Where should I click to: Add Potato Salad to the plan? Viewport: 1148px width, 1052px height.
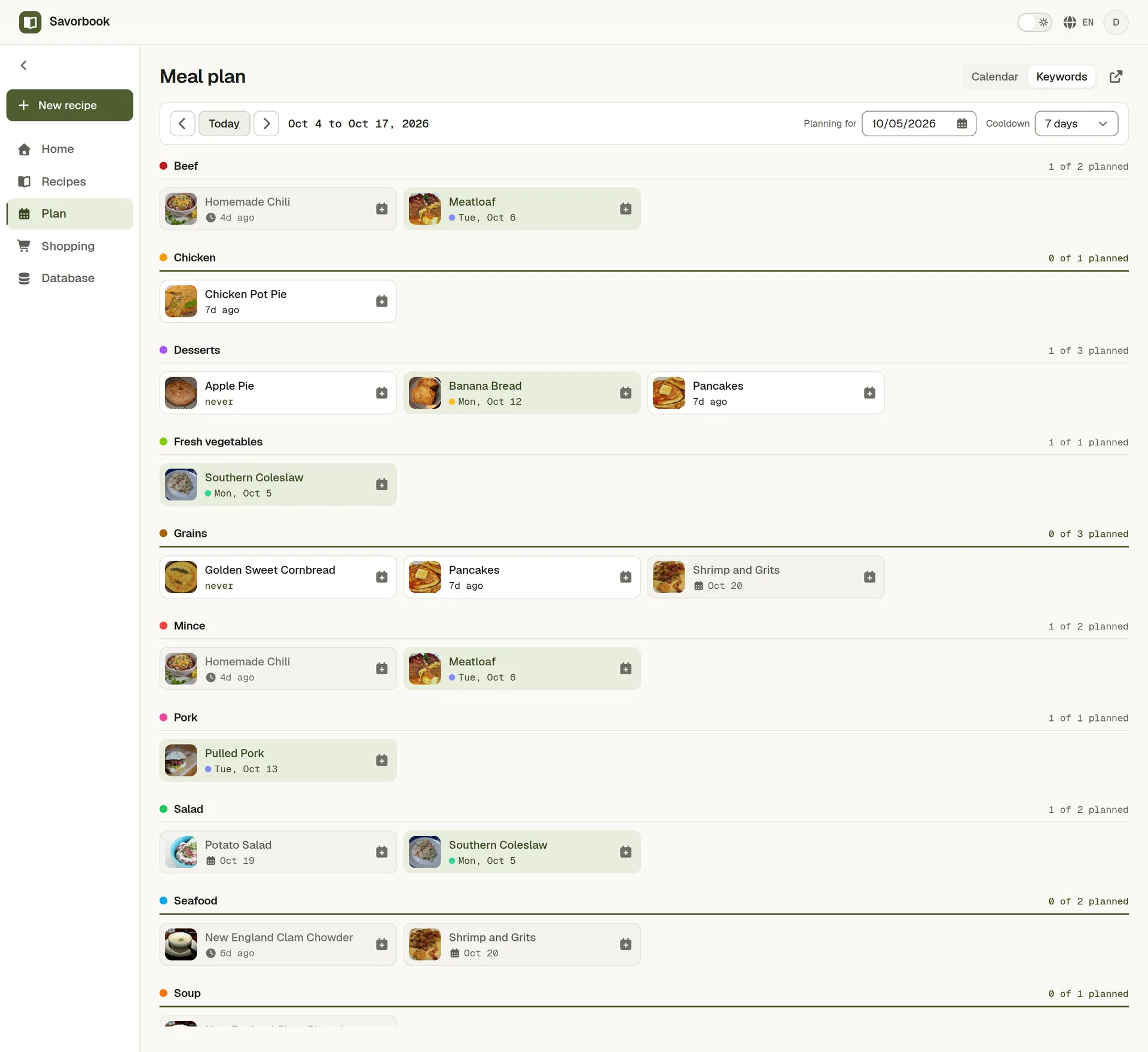(x=381, y=852)
